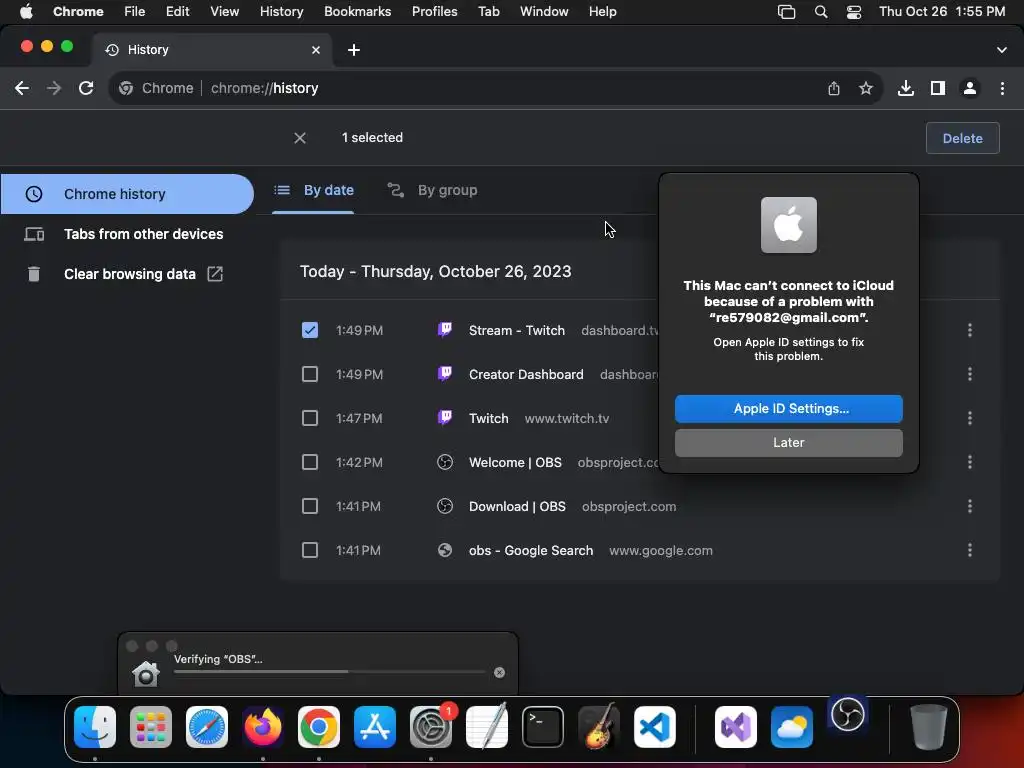This screenshot has height=768, width=1024.
Task: Open the Bookmarks menu in menu bar
Action: point(357,12)
